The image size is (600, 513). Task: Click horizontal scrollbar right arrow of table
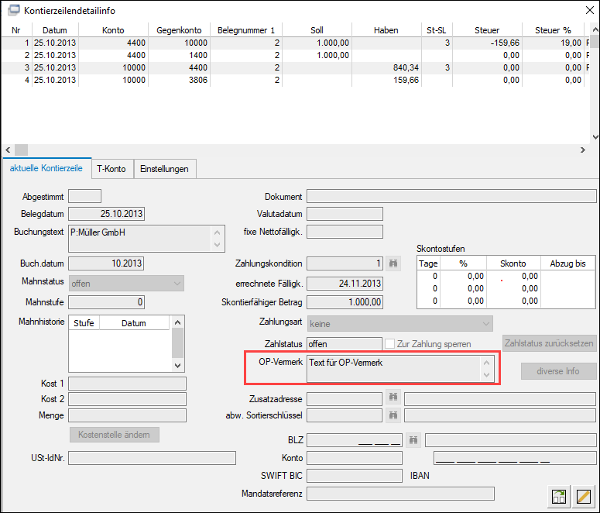[x=583, y=150]
